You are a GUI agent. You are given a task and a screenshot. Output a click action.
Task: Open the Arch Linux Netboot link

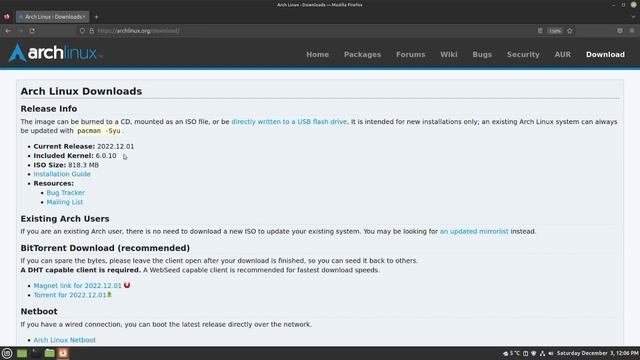64,340
